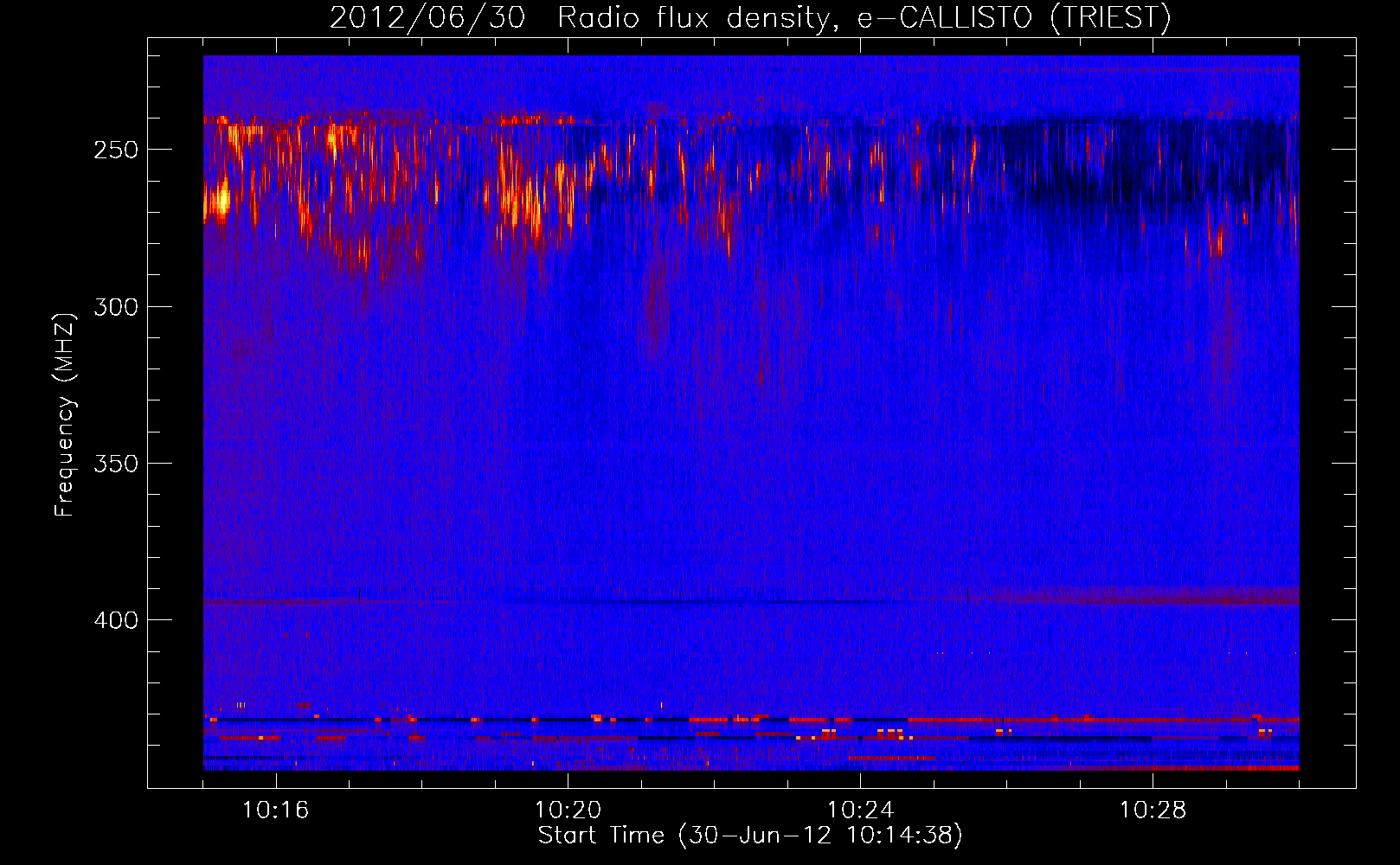This screenshot has width=1400, height=865.
Task: Click the 10:24 time tick label
Action: 860,810
